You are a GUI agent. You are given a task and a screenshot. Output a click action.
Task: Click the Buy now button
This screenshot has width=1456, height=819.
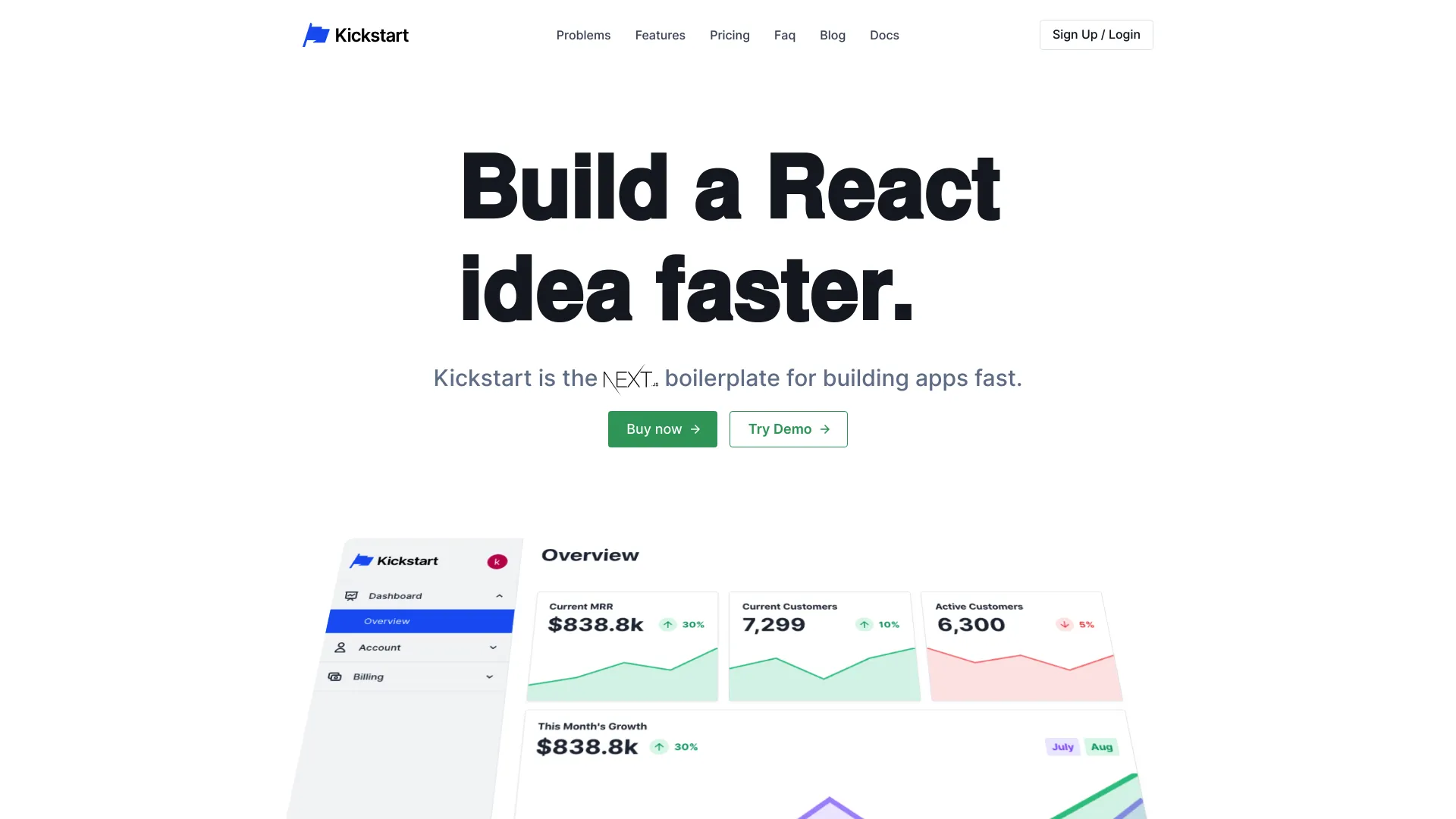(x=662, y=429)
